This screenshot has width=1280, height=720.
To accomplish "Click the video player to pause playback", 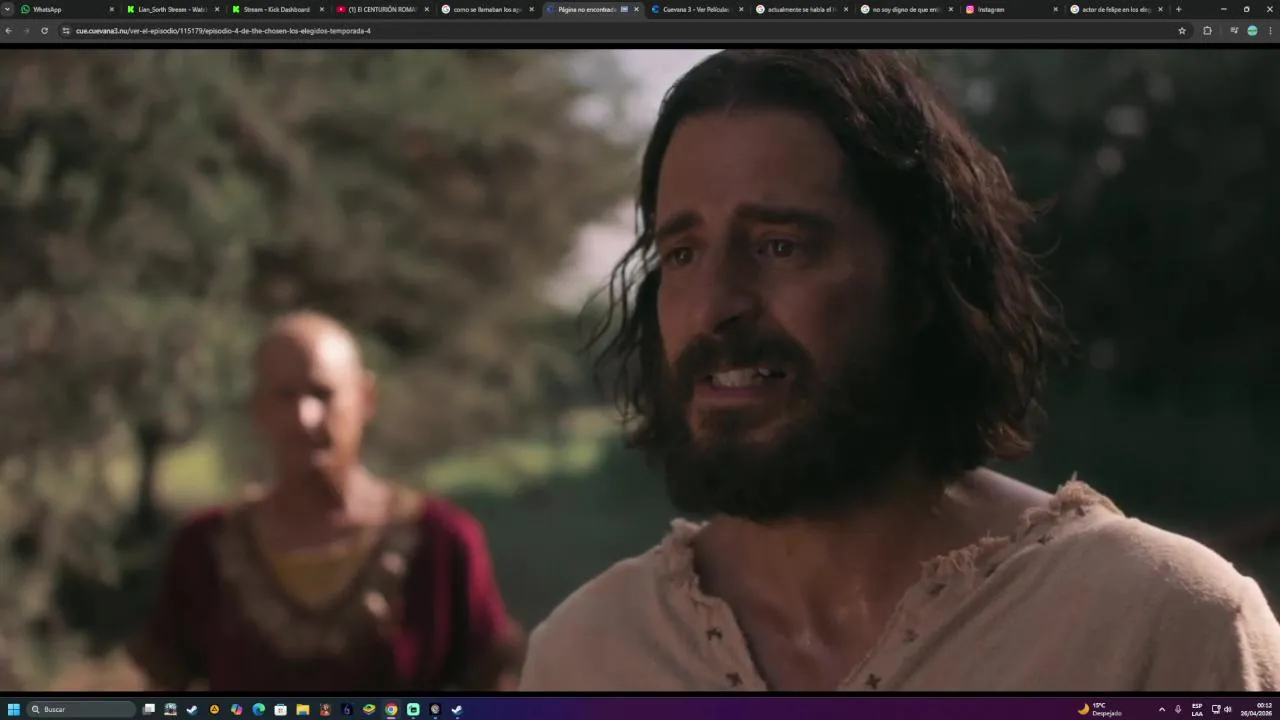I will click(x=640, y=370).
